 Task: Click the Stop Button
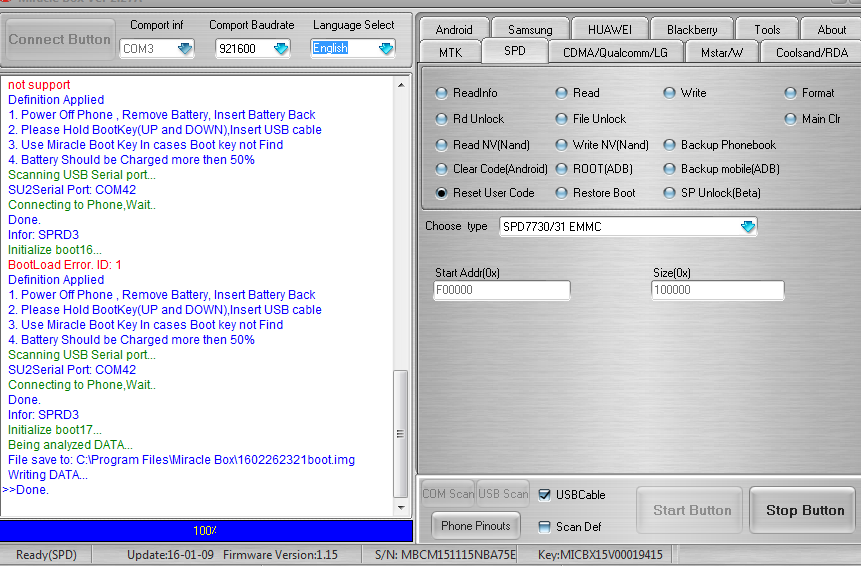click(804, 511)
